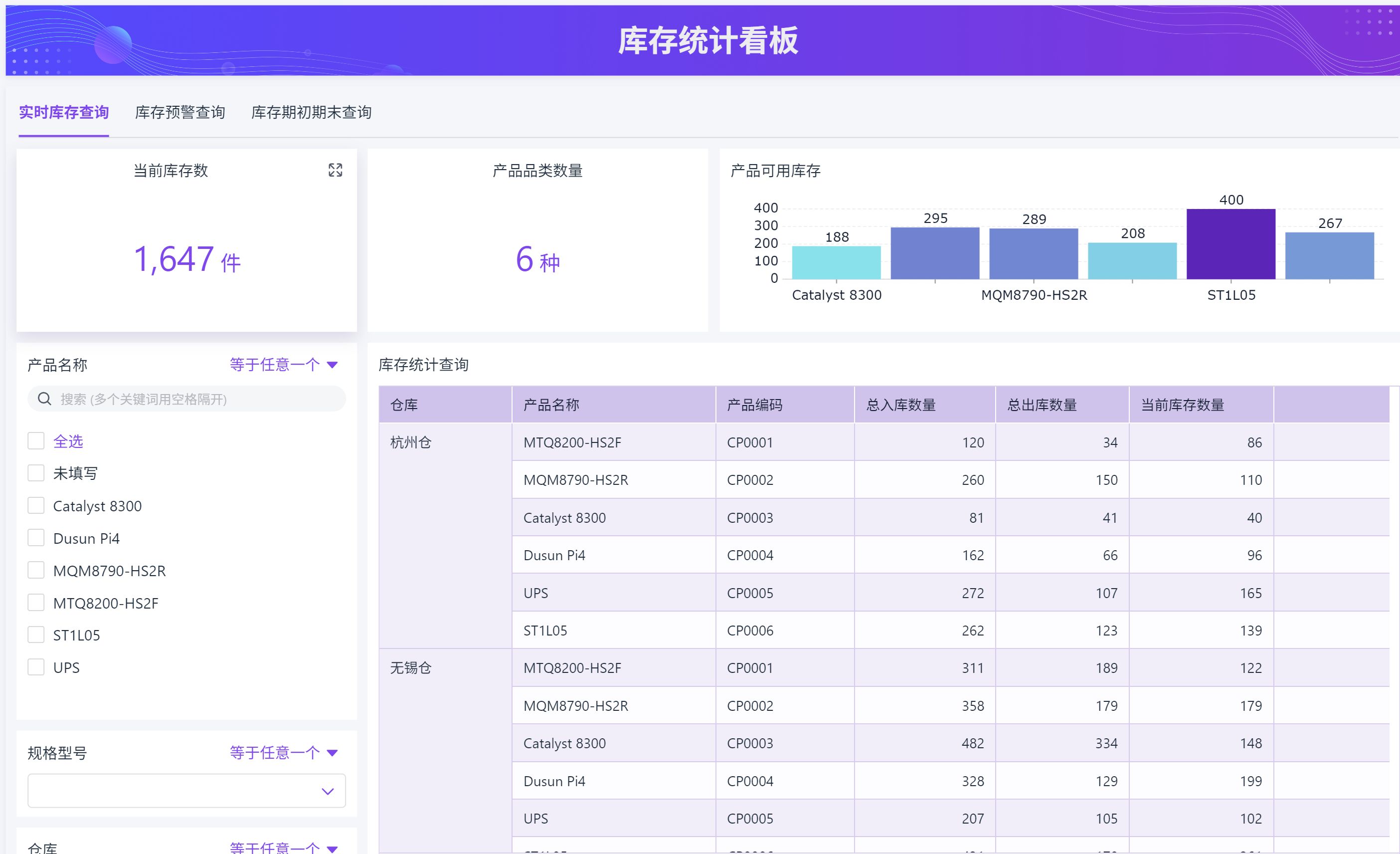The image size is (1400, 854).
Task: Click the triangle arrow beside 规格型号 filter condition
Action: 333,753
